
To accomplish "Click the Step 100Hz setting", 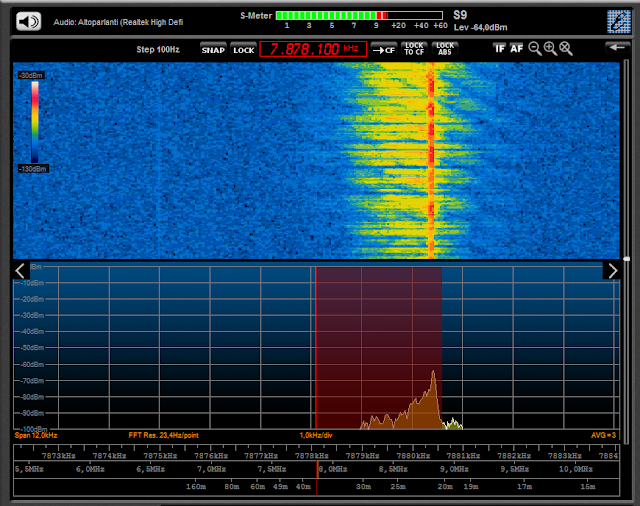I will pyautogui.click(x=158, y=50).
